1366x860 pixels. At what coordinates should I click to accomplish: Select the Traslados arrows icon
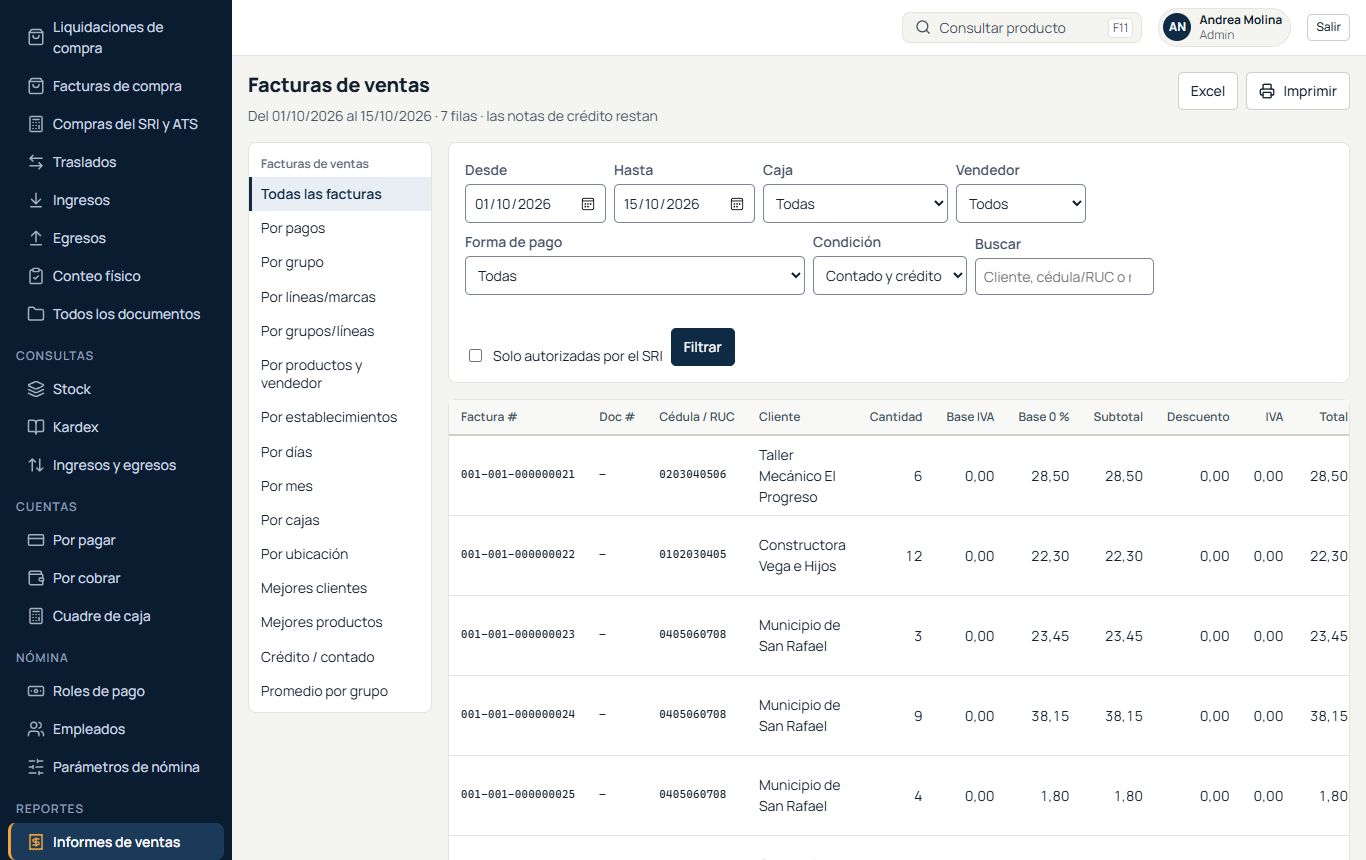(36, 162)
